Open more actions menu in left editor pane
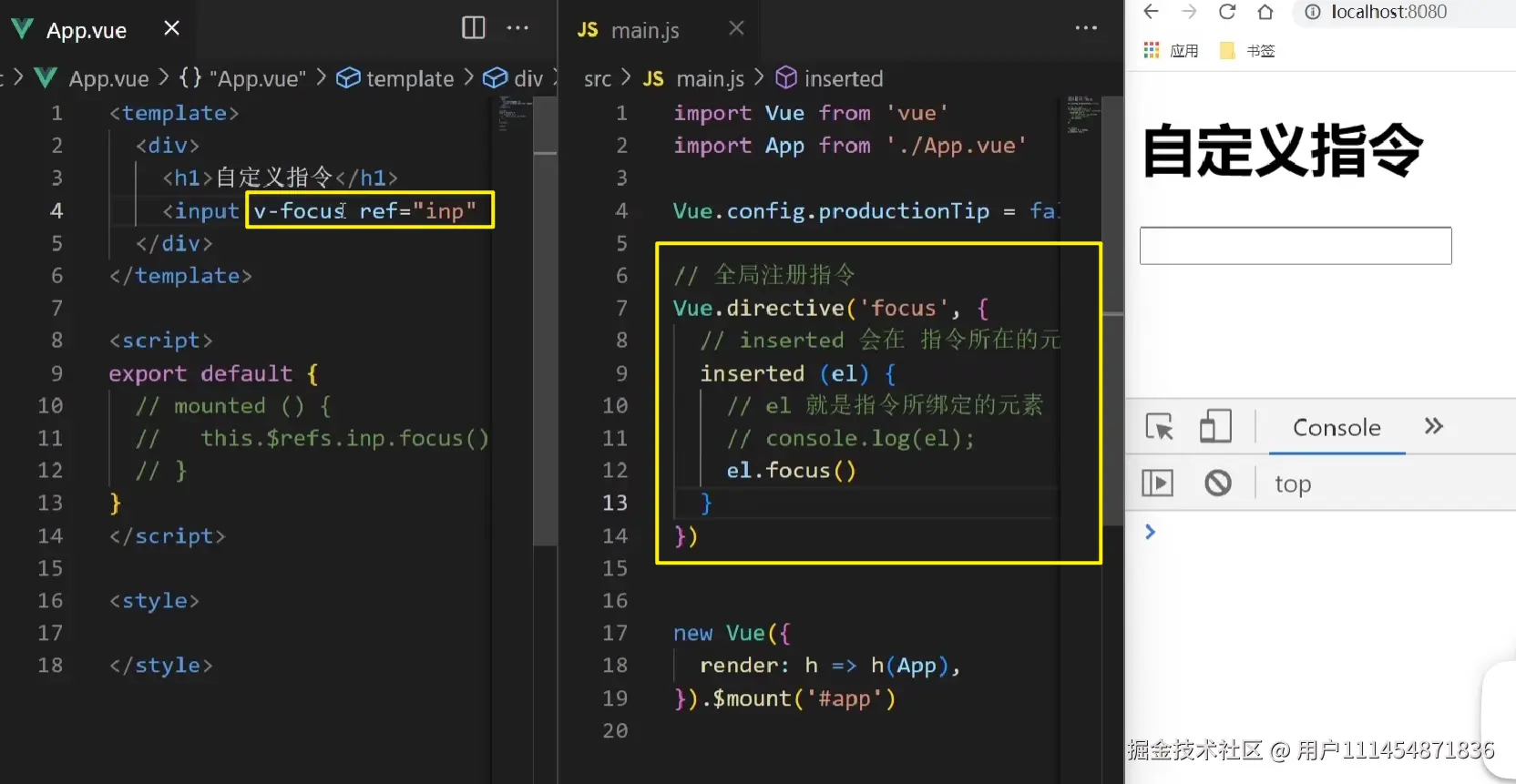1516x784 pixels. pos(517,27)
